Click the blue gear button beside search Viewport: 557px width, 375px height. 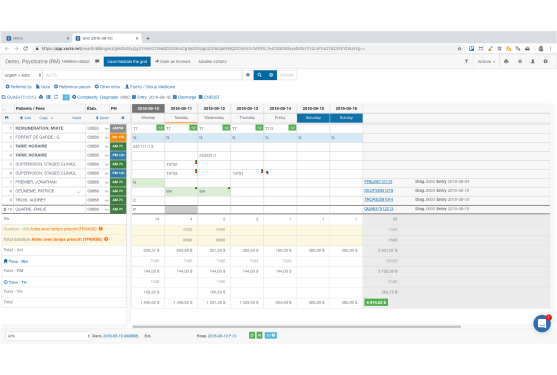(271, 75)
